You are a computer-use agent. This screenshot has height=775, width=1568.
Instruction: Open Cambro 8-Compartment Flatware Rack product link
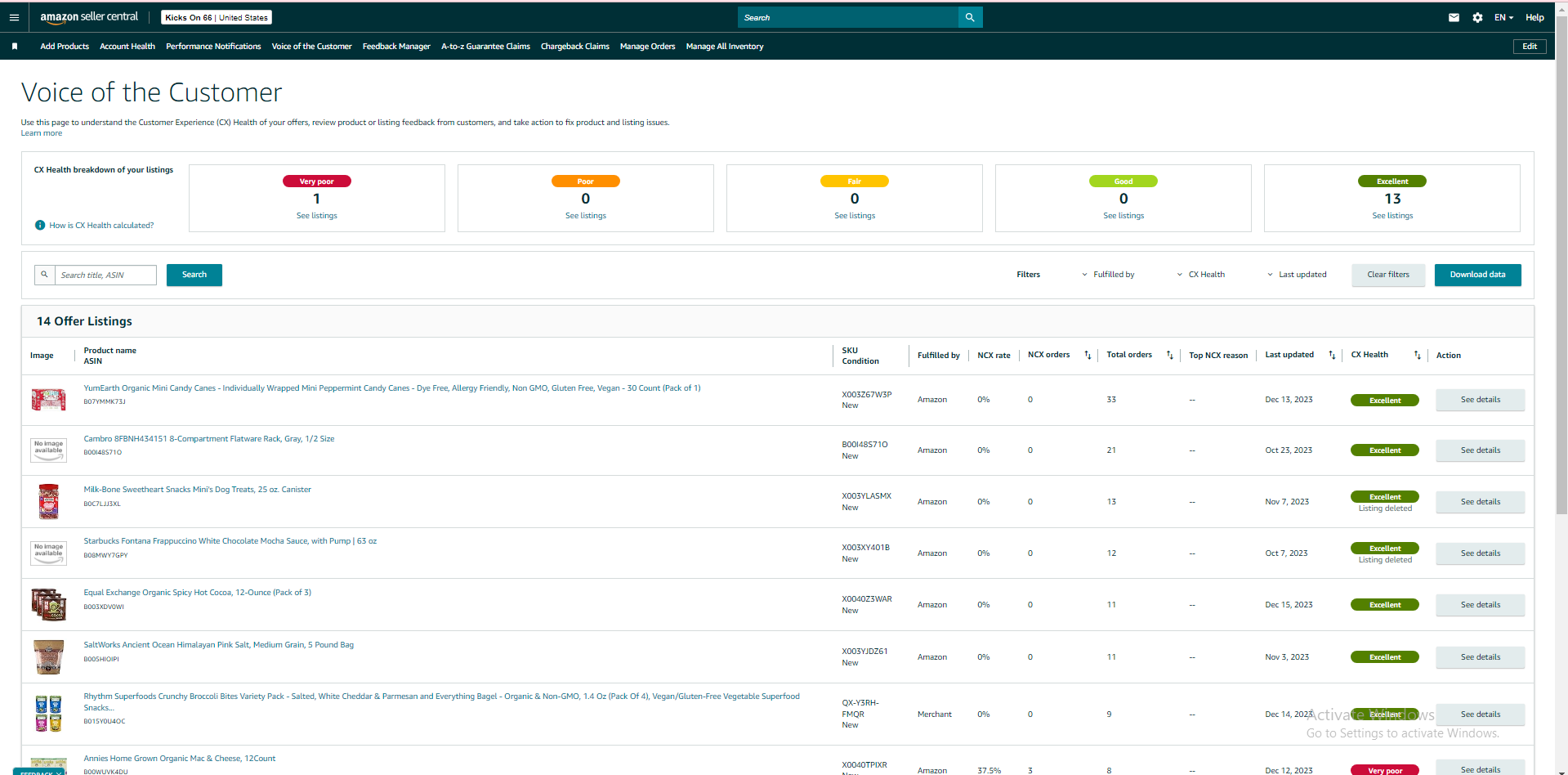pyautogui.click(x=209, y=439)
